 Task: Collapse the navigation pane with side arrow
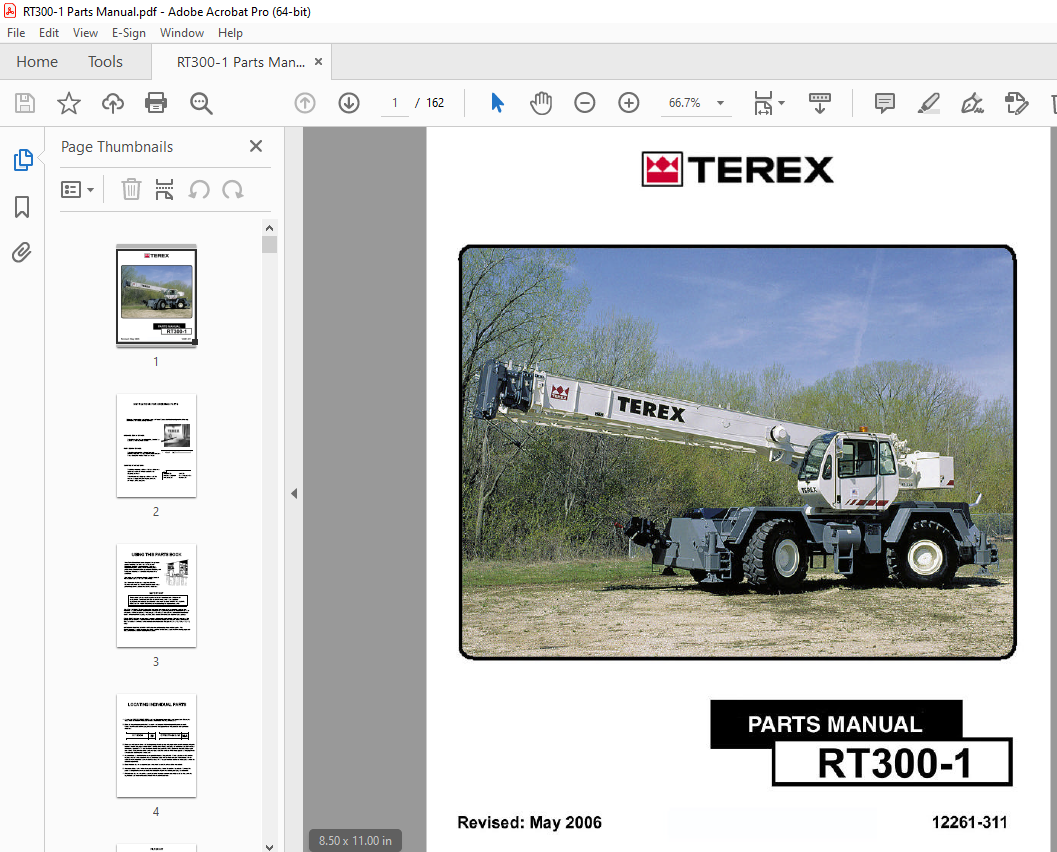[294, 493]
